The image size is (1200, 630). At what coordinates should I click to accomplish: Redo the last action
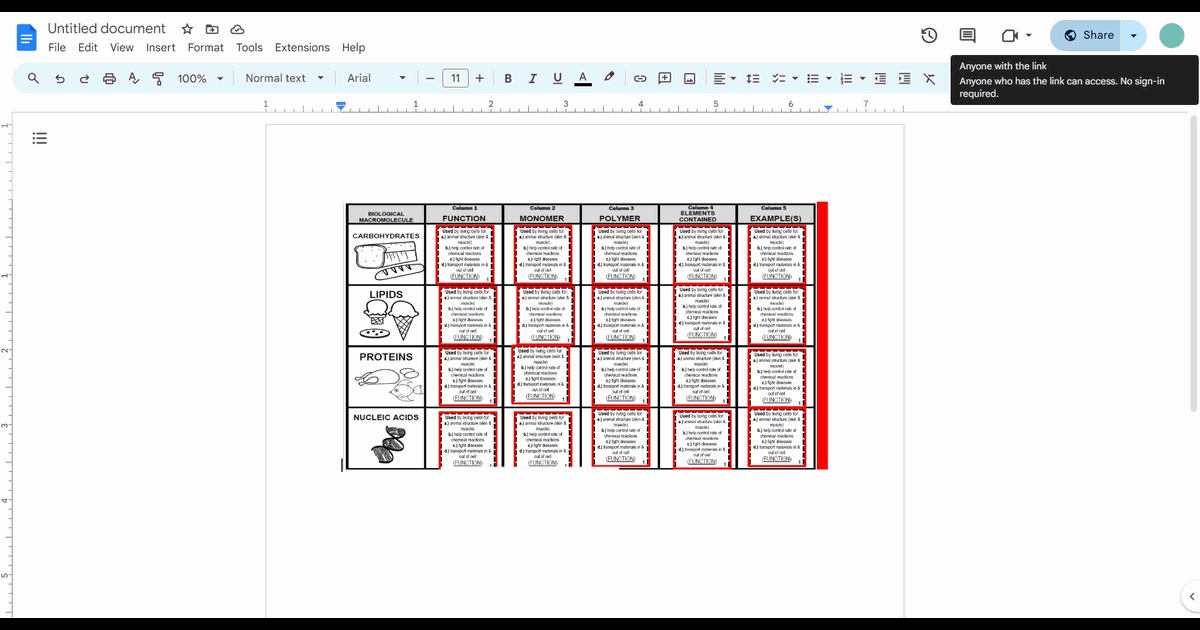tap(84, 78)
